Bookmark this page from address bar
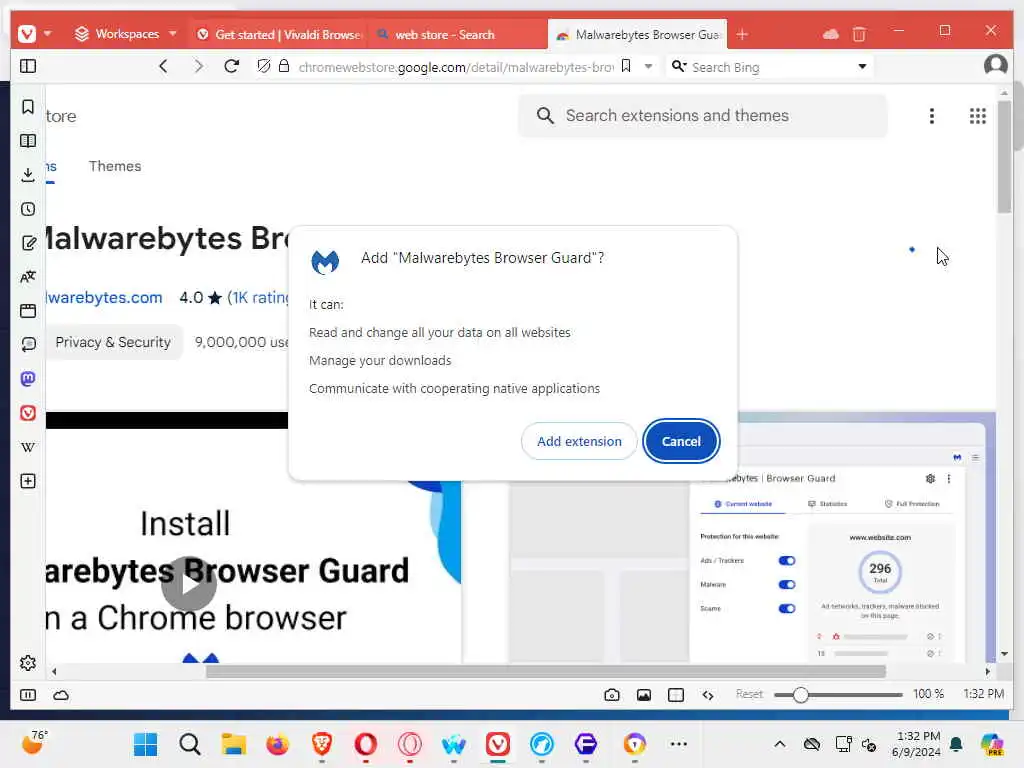The image size is (1024, 768). [x=626, y=66]
